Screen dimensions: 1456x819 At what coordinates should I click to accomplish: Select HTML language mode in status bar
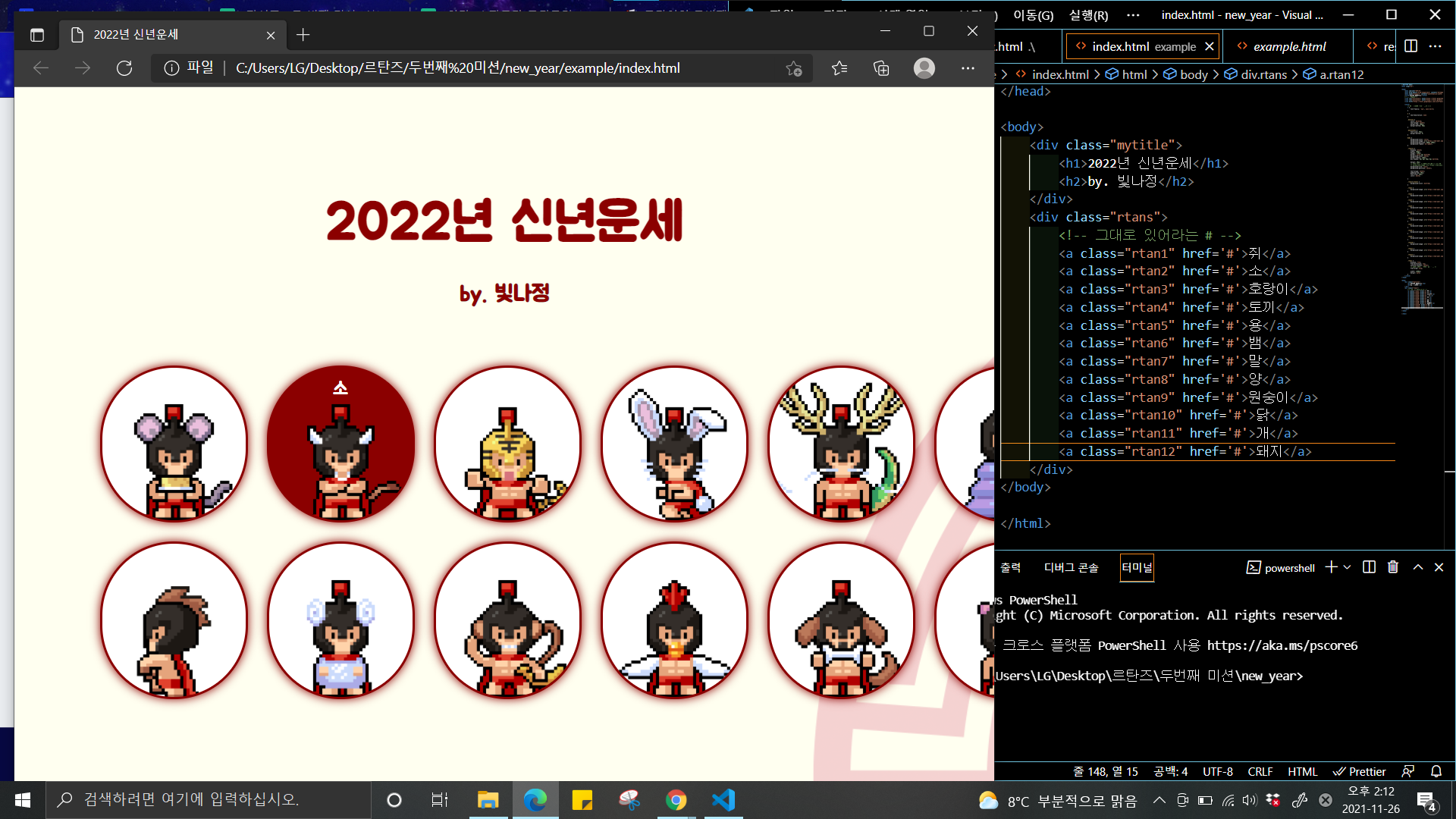click(x=1302, y=771)
